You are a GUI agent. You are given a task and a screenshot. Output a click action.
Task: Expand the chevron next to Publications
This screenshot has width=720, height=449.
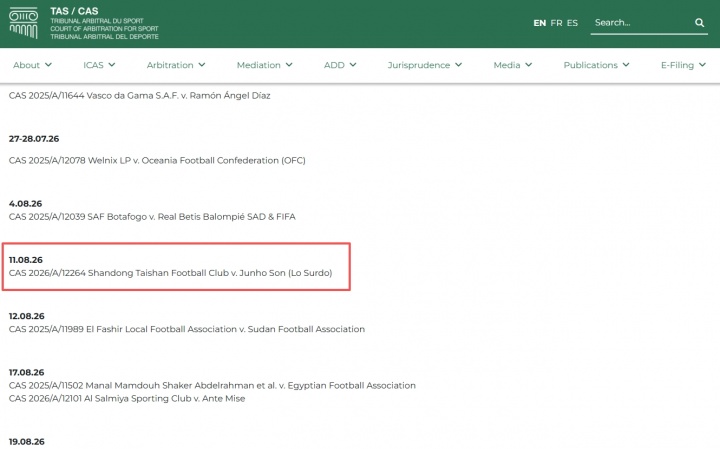click(x=626, y=65)
